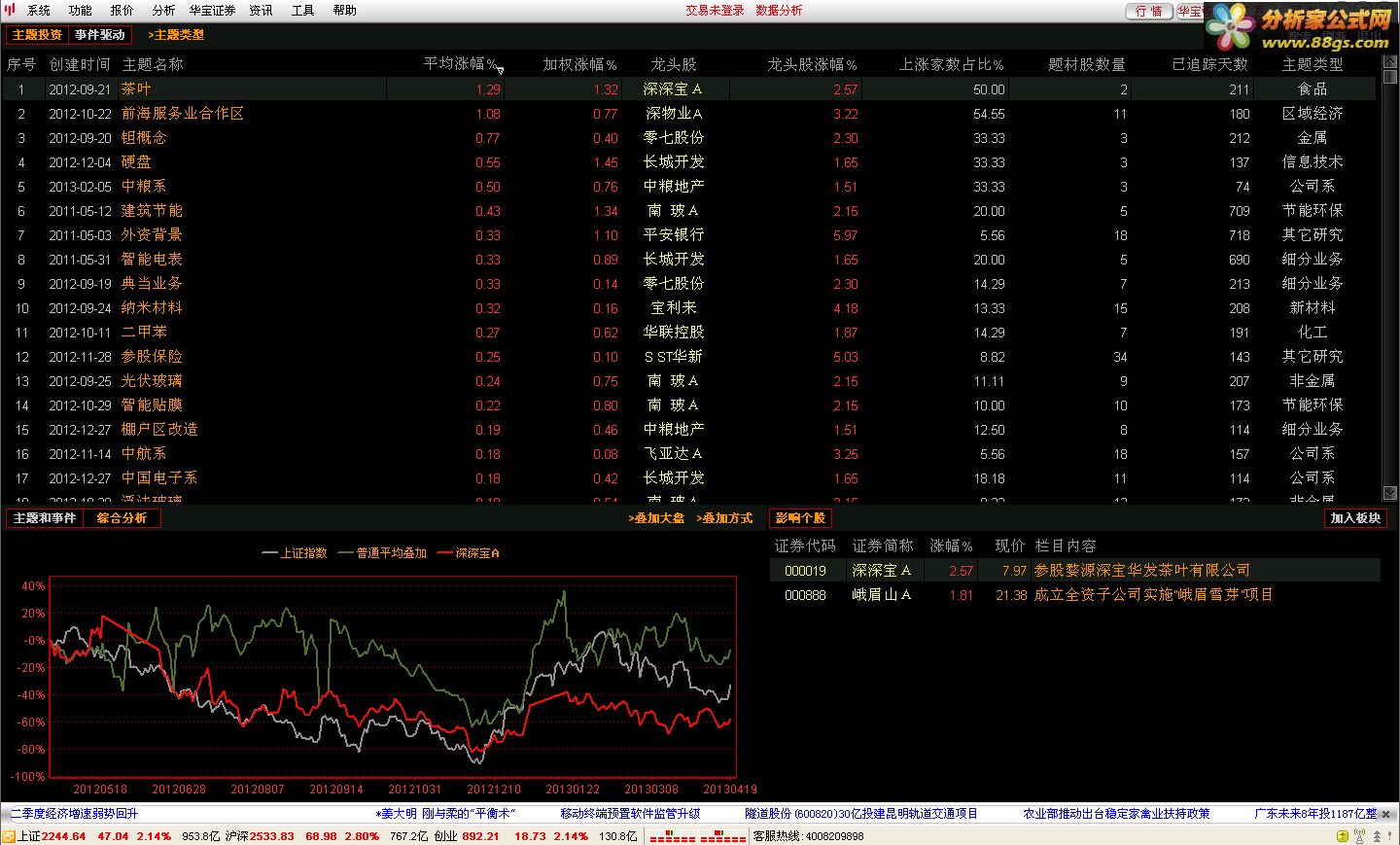Select the 中粮系 theme row
Image resolution: width=1400 pixels, height=845 pixels.
point(687,186)
